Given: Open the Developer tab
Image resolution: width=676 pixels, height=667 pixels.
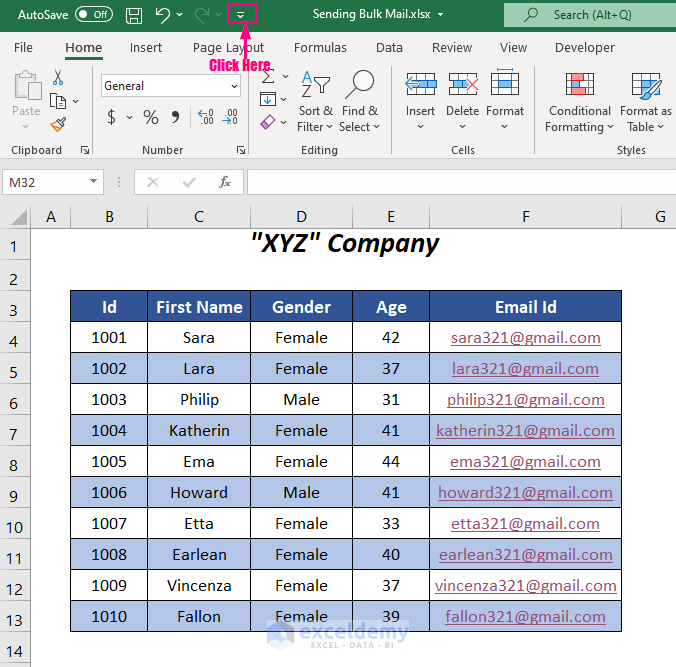Looking at the screenshot, I should point(585,47).
